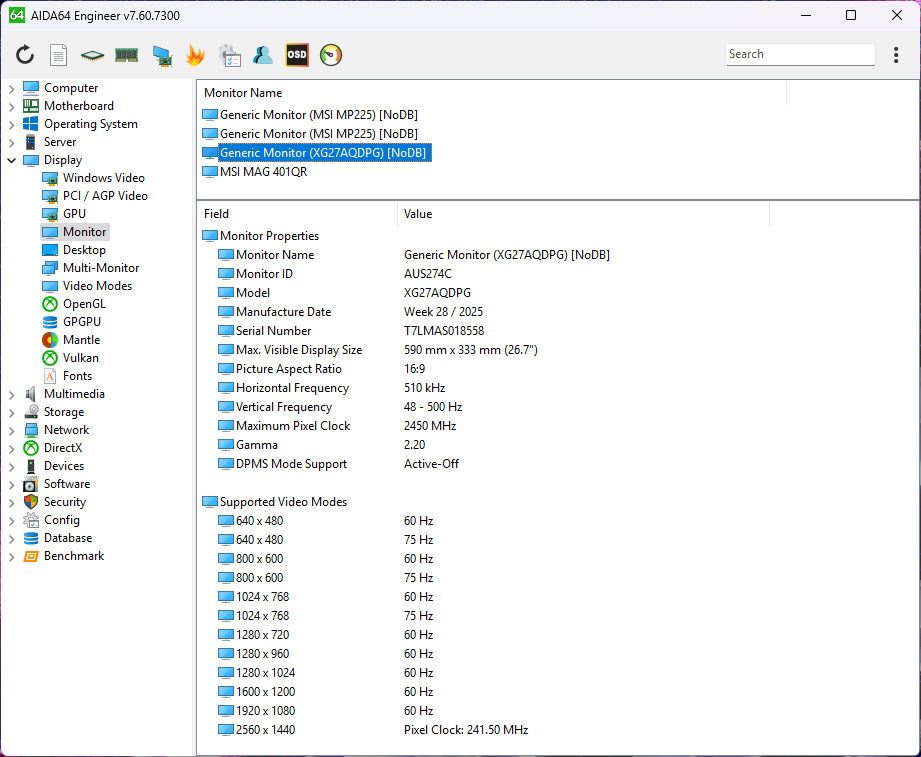Click the Monitor Name column header
Viewport: 921px width, 757px height.
[x=492, y=93]
